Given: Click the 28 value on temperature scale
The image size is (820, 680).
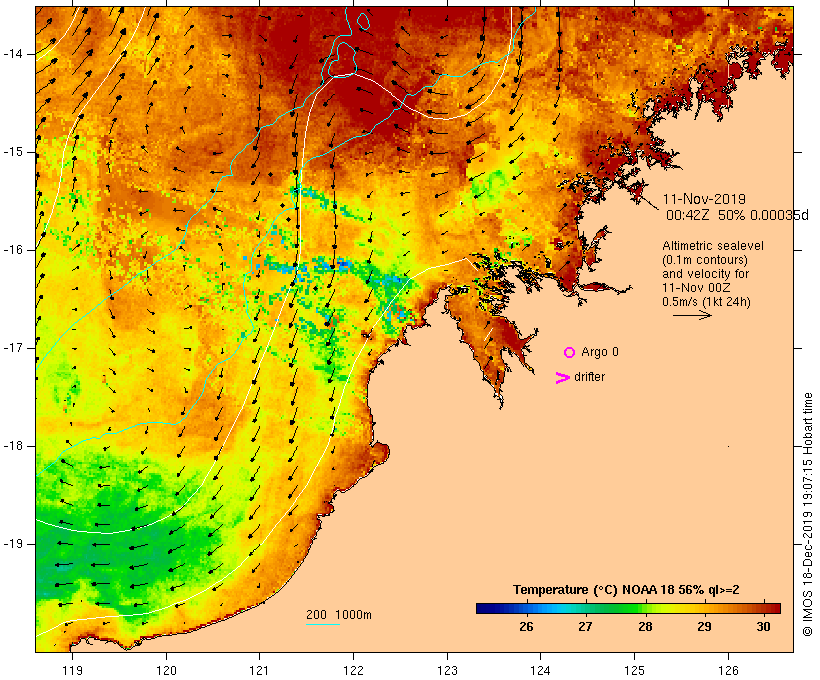Looking at the screenshot, I should coord(645,627).
